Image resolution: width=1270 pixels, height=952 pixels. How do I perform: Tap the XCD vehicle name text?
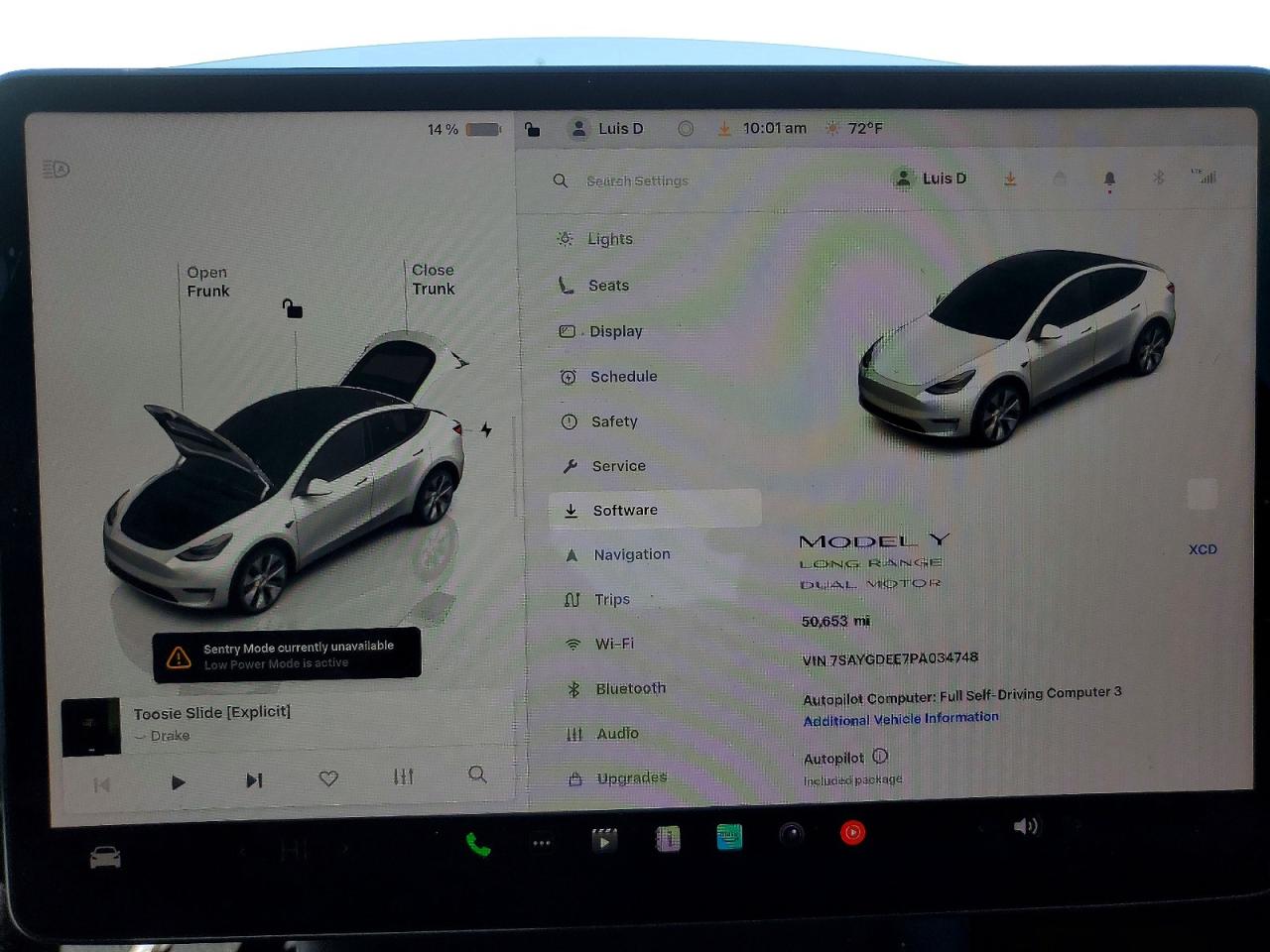[x=1203, y=549]
